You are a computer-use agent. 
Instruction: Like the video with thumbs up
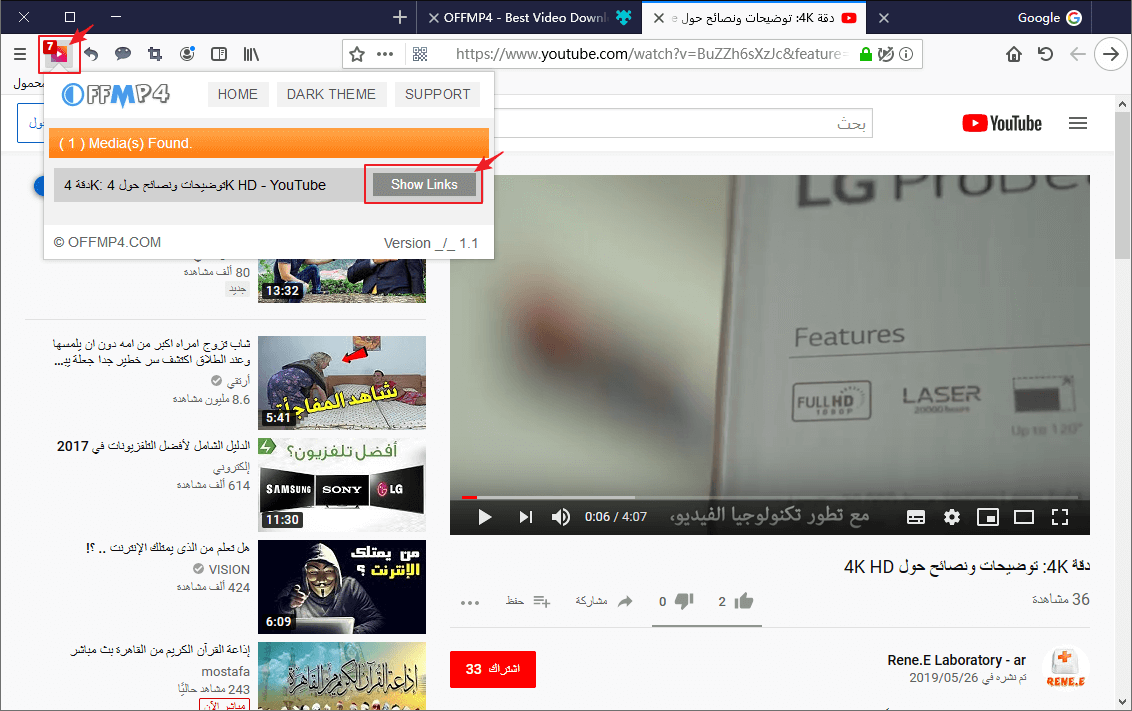(x=744, y=601)
